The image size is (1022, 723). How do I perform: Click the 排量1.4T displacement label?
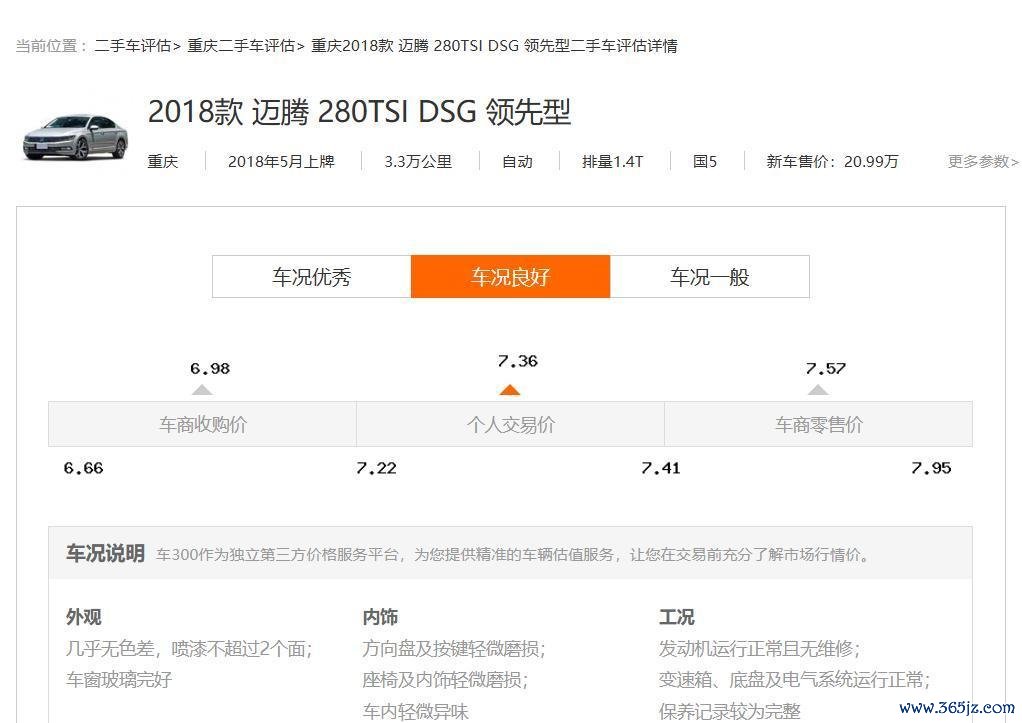[613, 161]
